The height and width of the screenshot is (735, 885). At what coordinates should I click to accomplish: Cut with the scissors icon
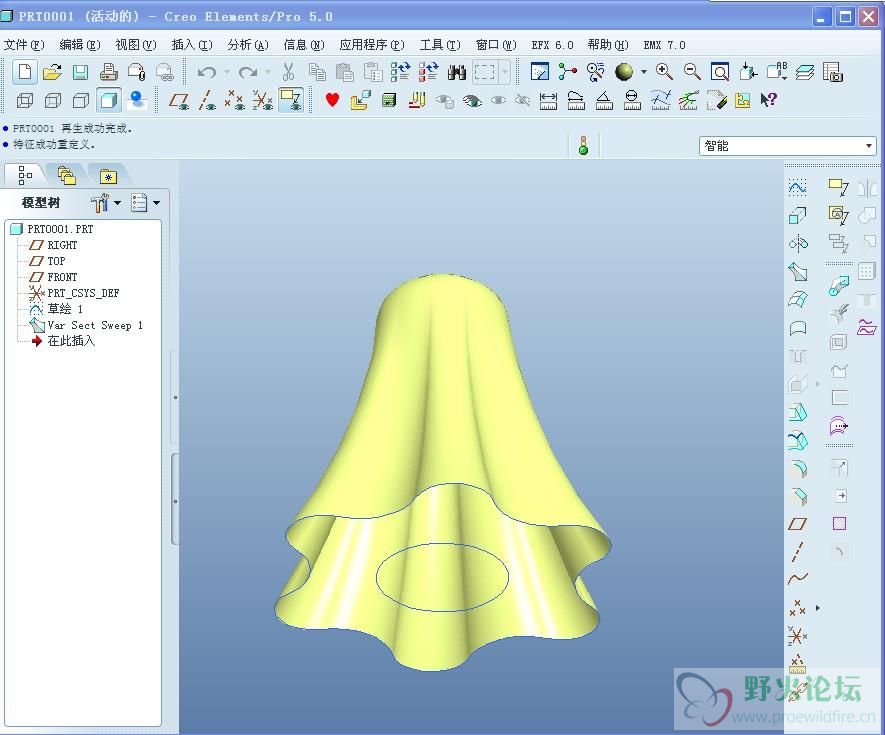point(288,72)
